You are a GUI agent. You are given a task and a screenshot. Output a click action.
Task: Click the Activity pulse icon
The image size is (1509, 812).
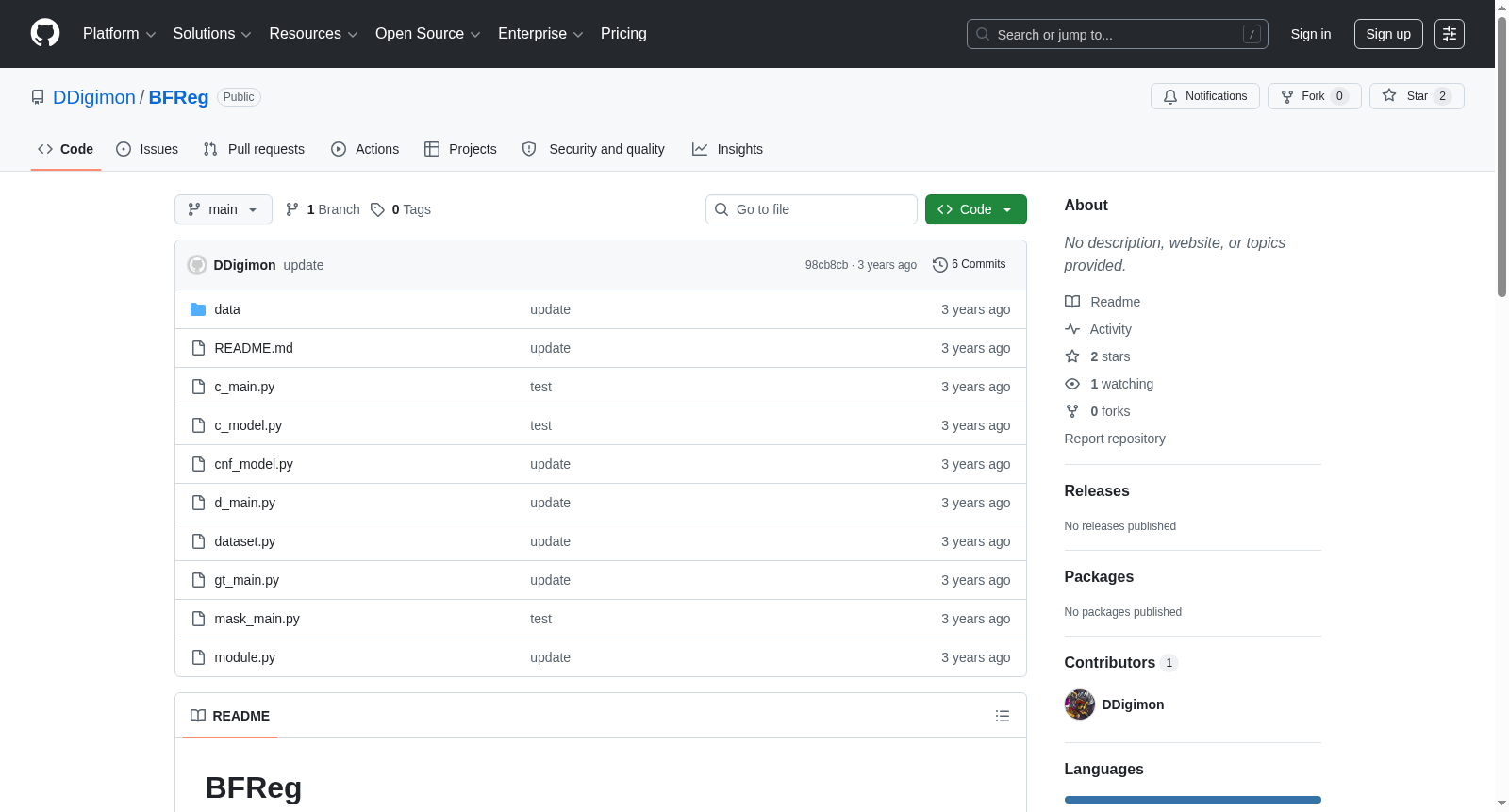1072,329
